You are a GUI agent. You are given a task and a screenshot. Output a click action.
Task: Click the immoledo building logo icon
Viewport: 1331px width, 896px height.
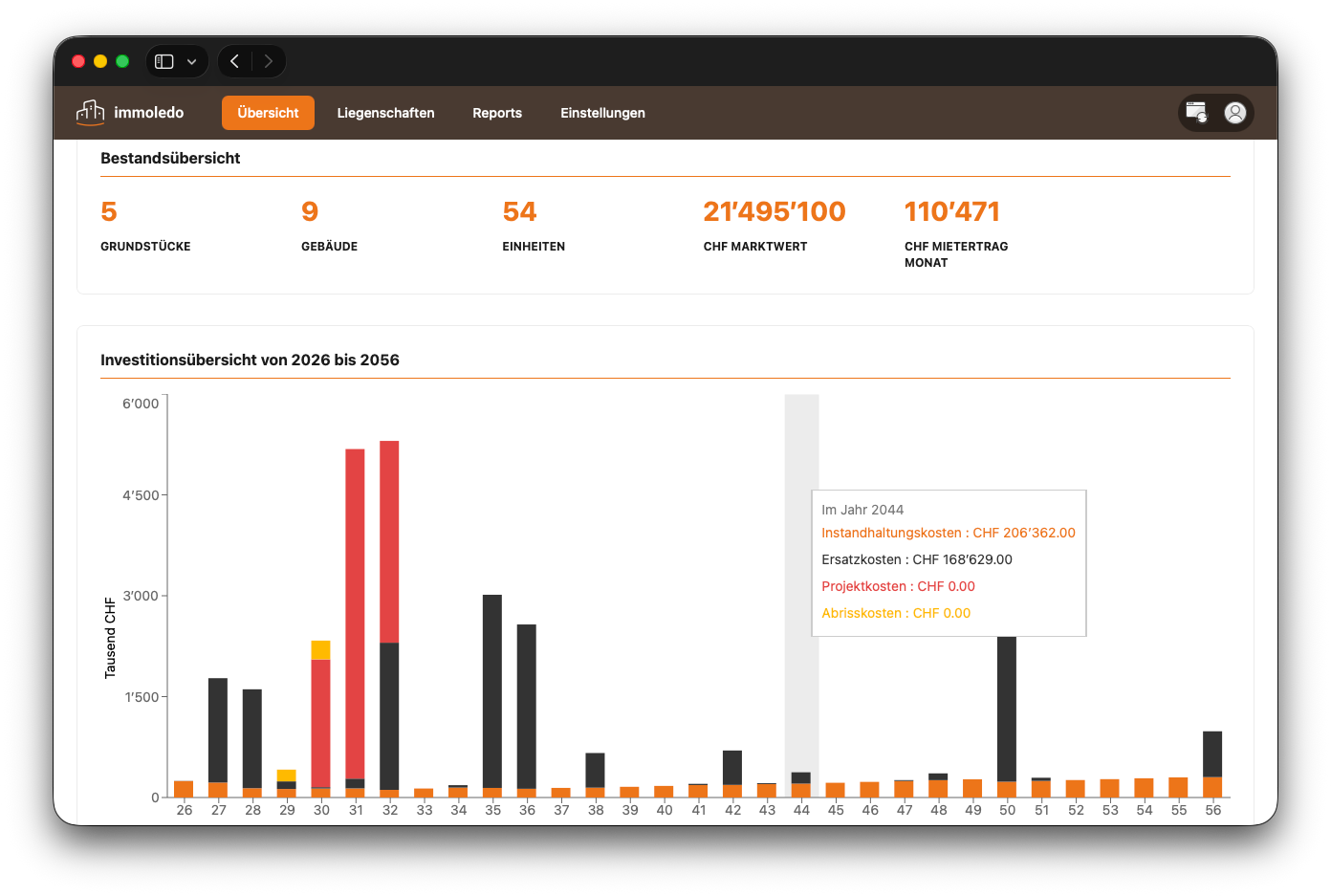pyautogui.click(x=91, y=113)
